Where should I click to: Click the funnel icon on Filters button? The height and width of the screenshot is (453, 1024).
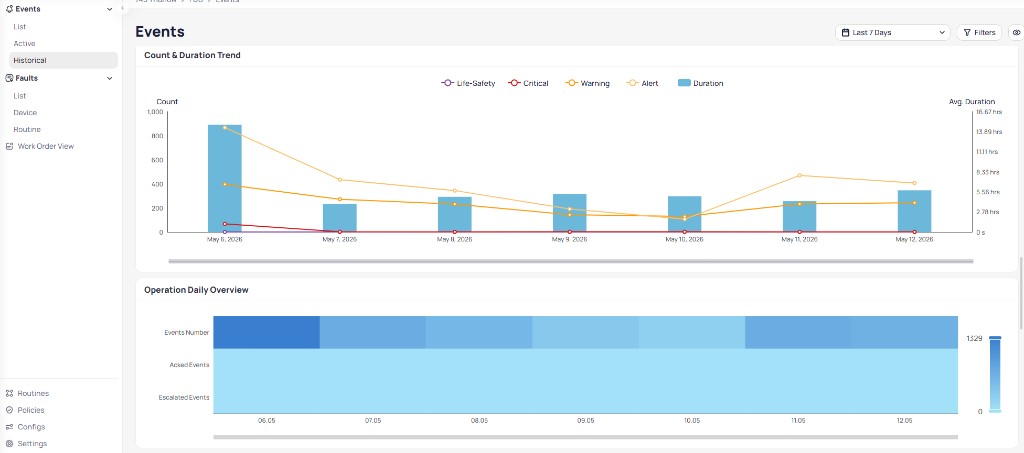pos(967,33)
